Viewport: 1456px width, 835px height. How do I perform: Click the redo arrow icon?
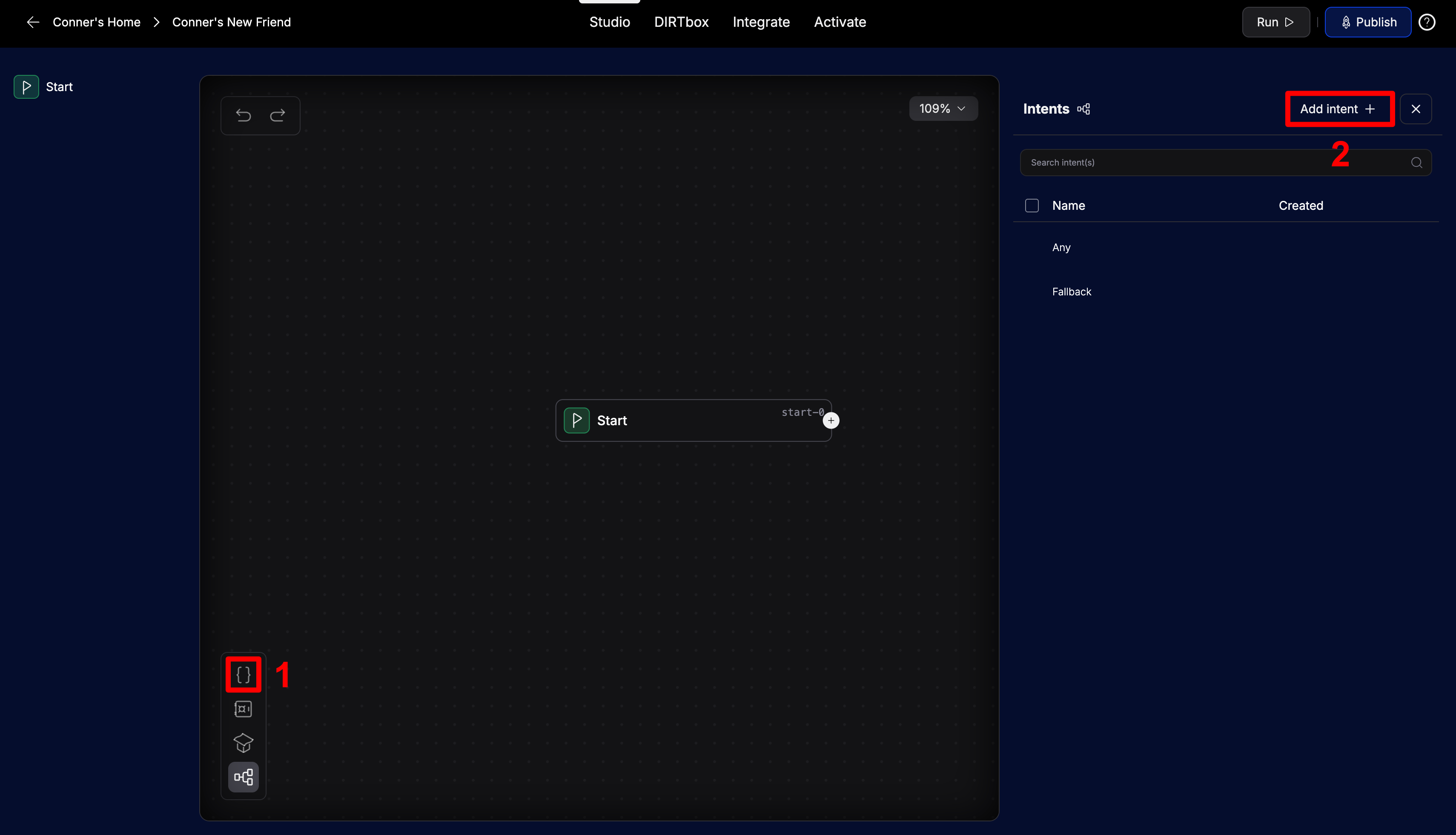point(278,116)
